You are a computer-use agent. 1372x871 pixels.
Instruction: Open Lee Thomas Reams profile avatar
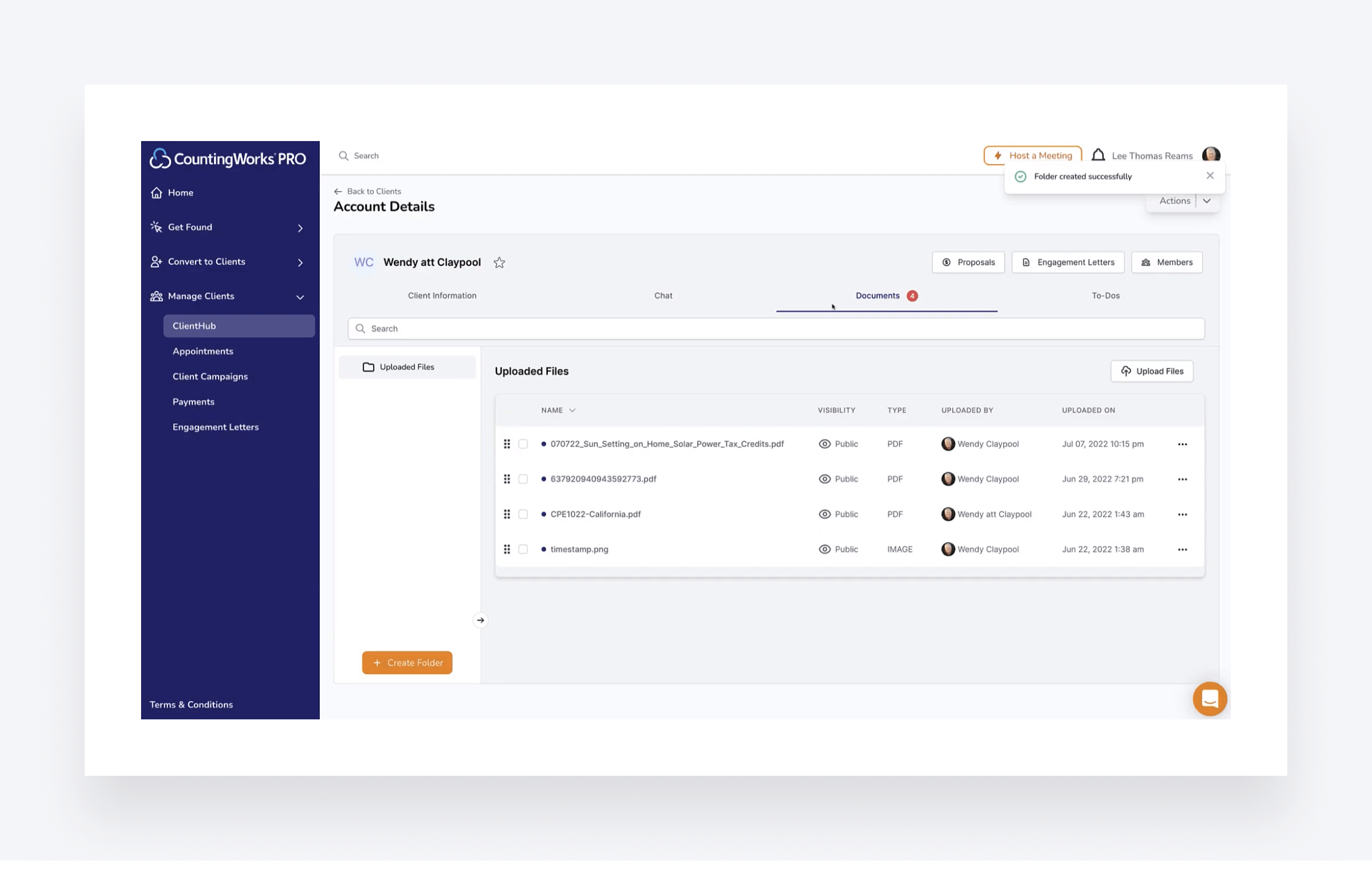point(1211,155)
